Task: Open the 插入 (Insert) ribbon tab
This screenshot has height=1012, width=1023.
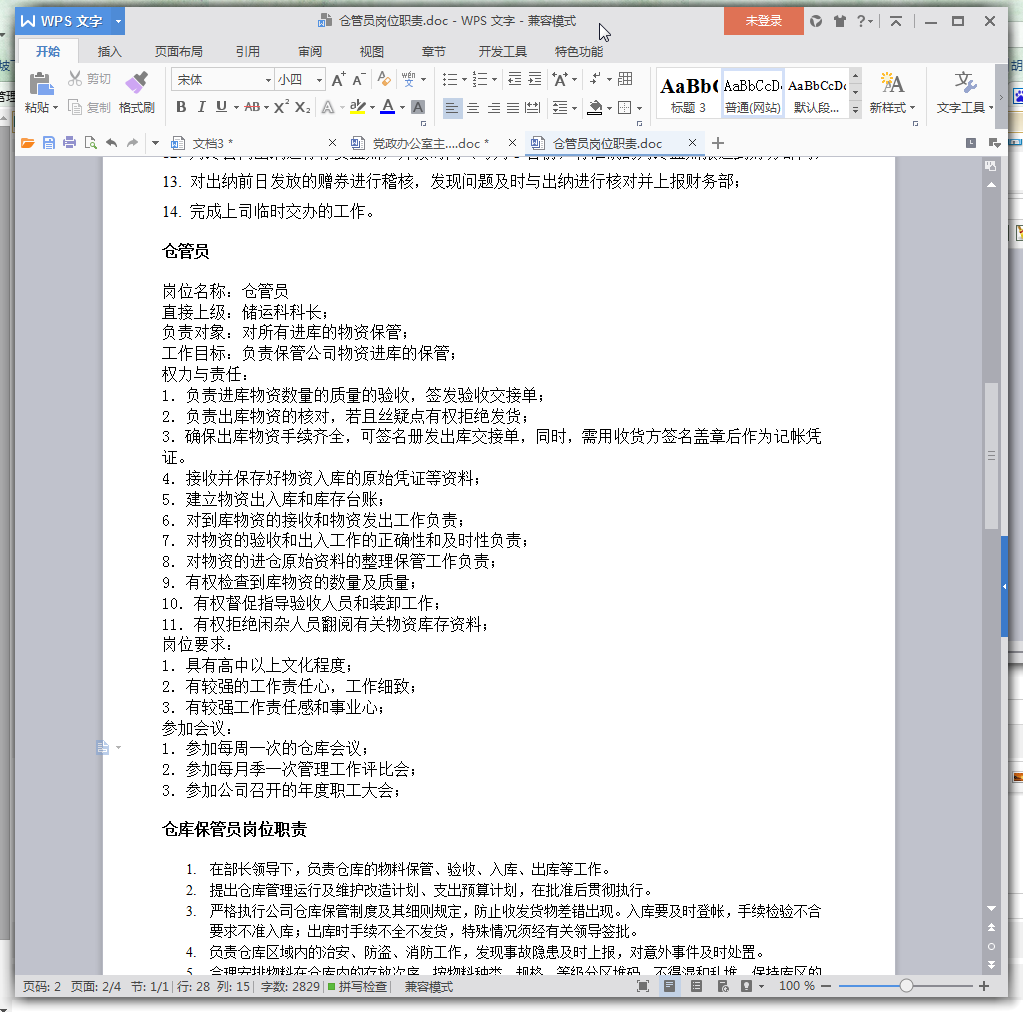Action: point(109,52)
